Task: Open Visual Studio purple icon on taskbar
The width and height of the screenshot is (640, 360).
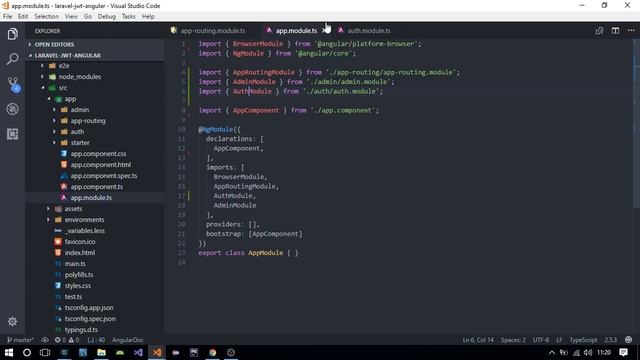Action: (138, 352)
